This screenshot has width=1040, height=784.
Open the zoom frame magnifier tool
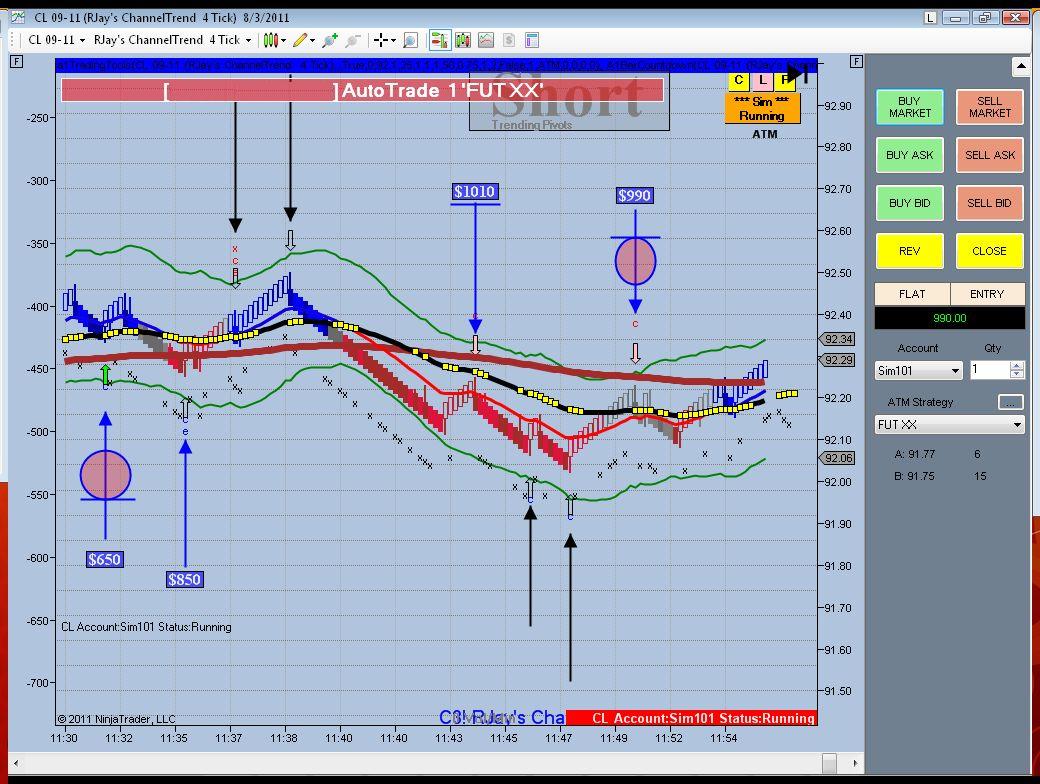point(410,40)
